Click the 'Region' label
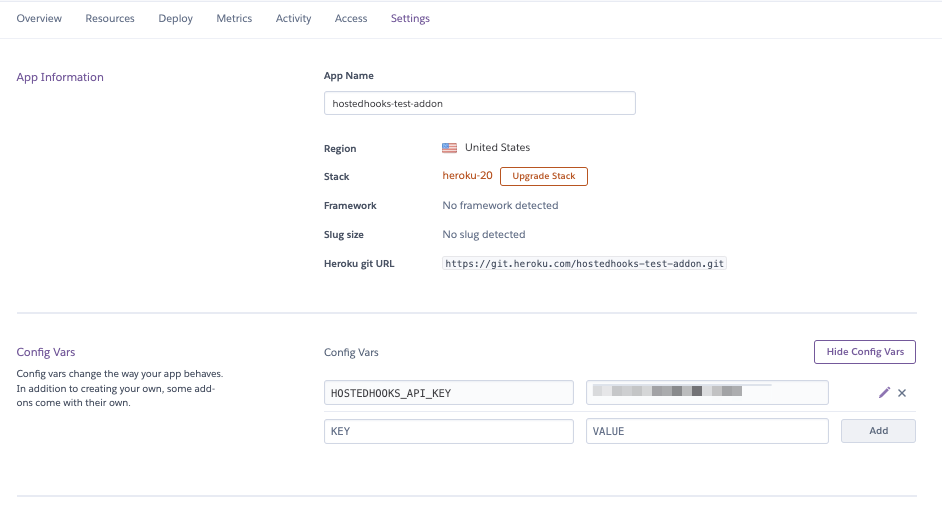The width and height of the screenshot is (942, 521). pyautogui.click(x=340, y=148)
